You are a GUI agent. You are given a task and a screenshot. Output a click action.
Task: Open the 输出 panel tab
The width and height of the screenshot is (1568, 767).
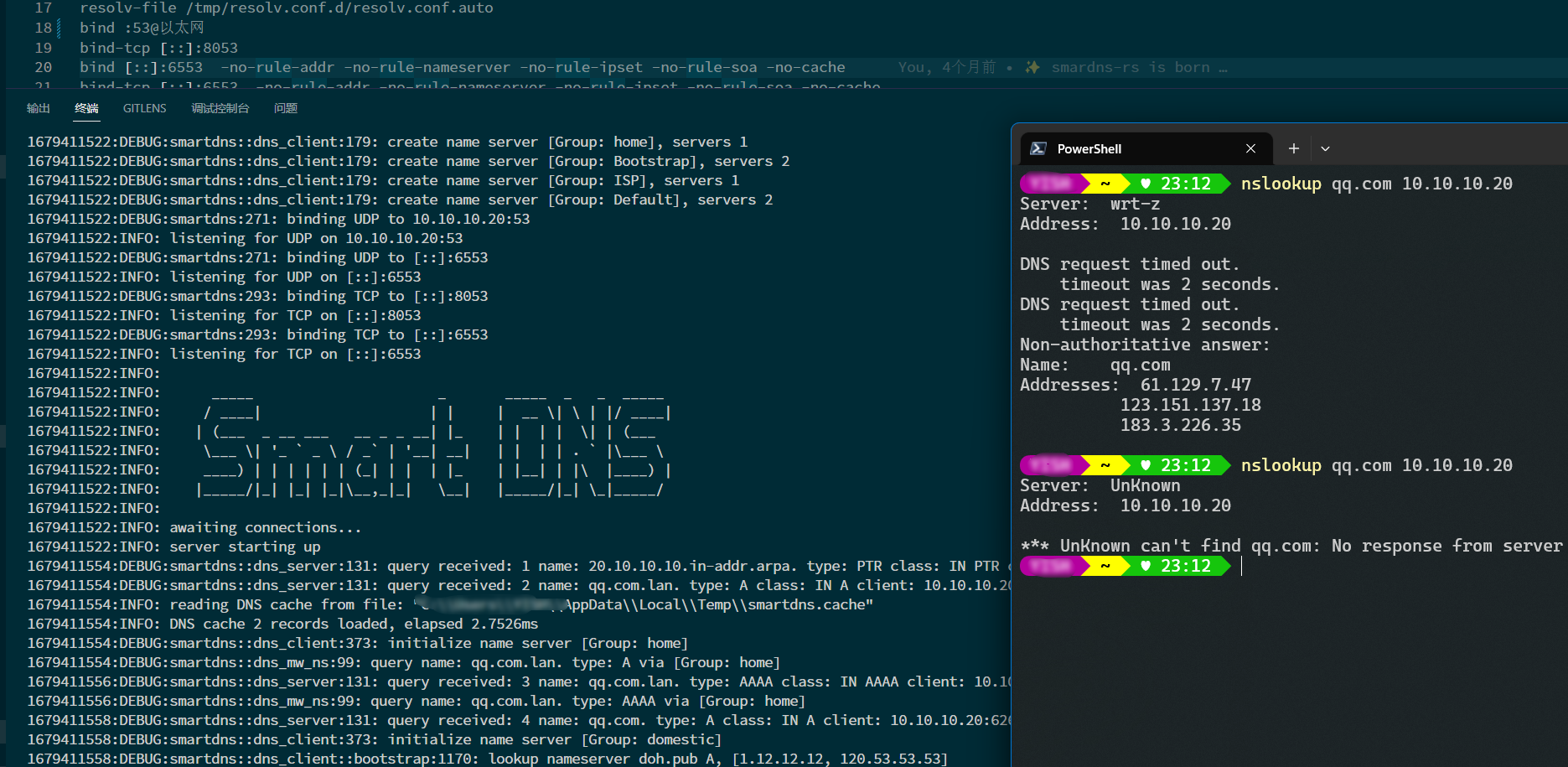click(x=39, y=108)
